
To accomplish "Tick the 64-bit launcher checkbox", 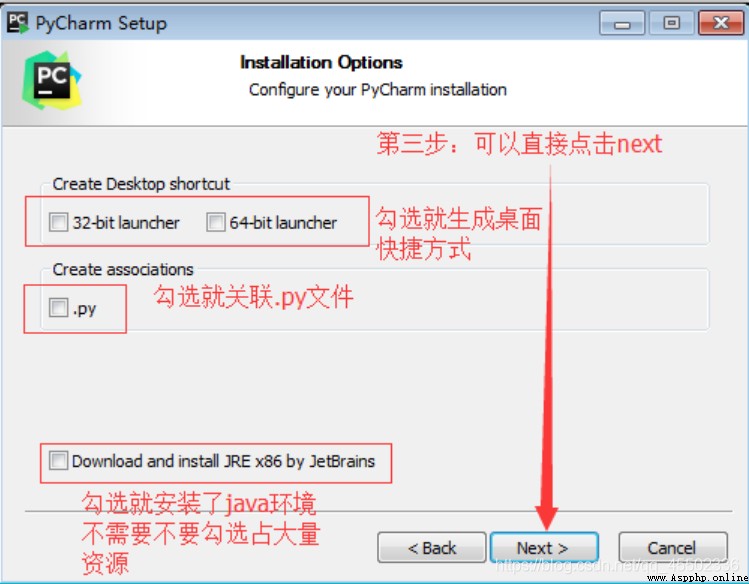I will coord(215,223).
